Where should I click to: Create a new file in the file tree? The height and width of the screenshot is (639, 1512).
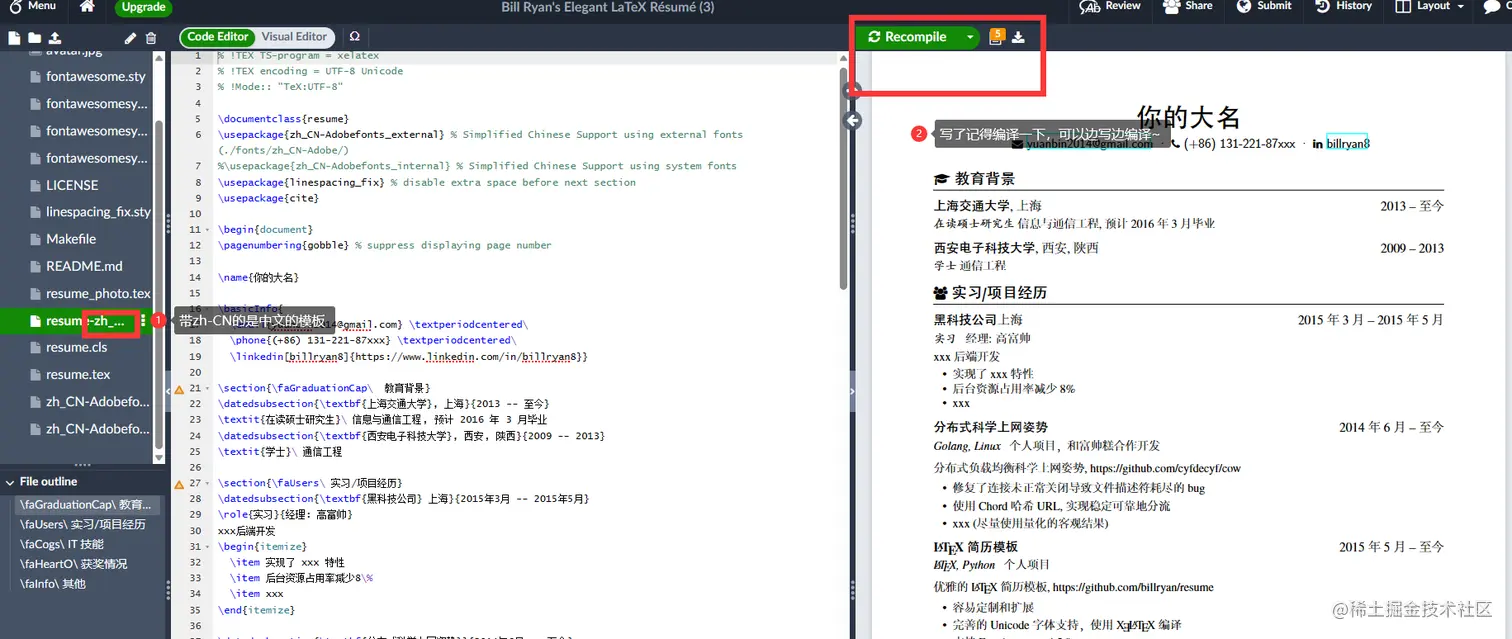(x=14, y=38)
